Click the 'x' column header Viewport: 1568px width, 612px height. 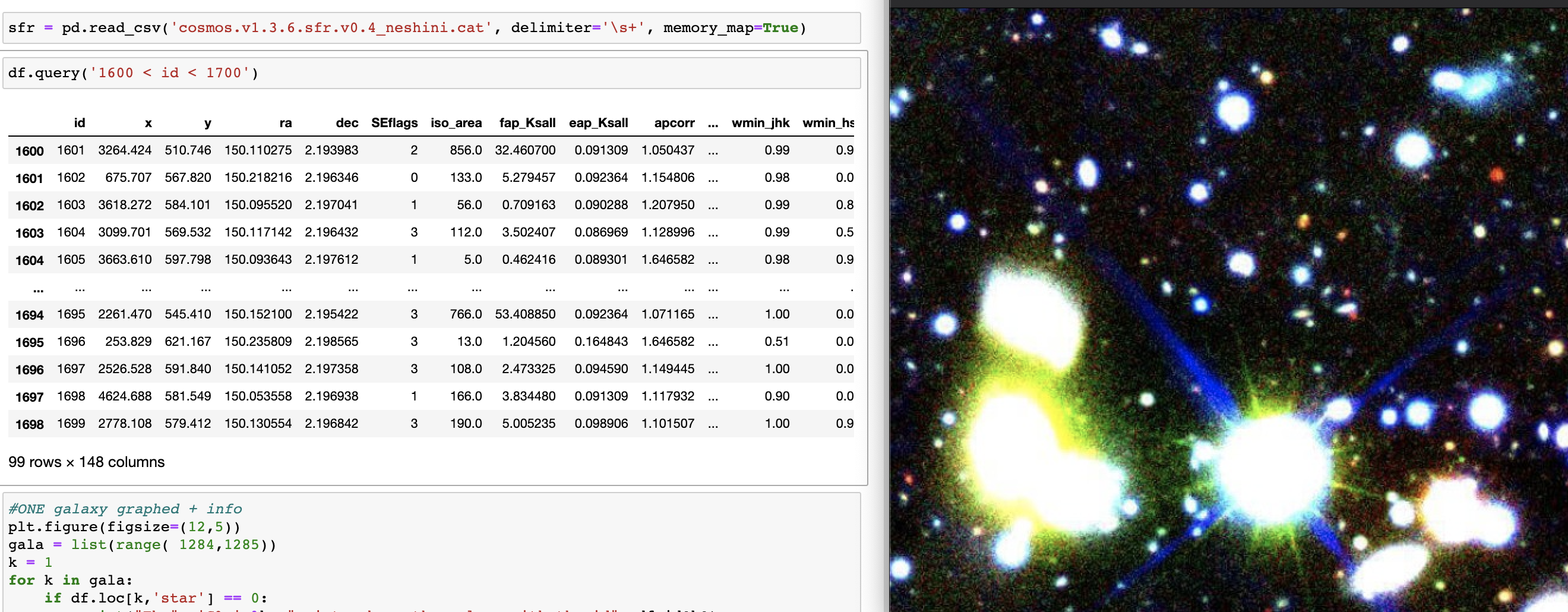click(148, 123)
